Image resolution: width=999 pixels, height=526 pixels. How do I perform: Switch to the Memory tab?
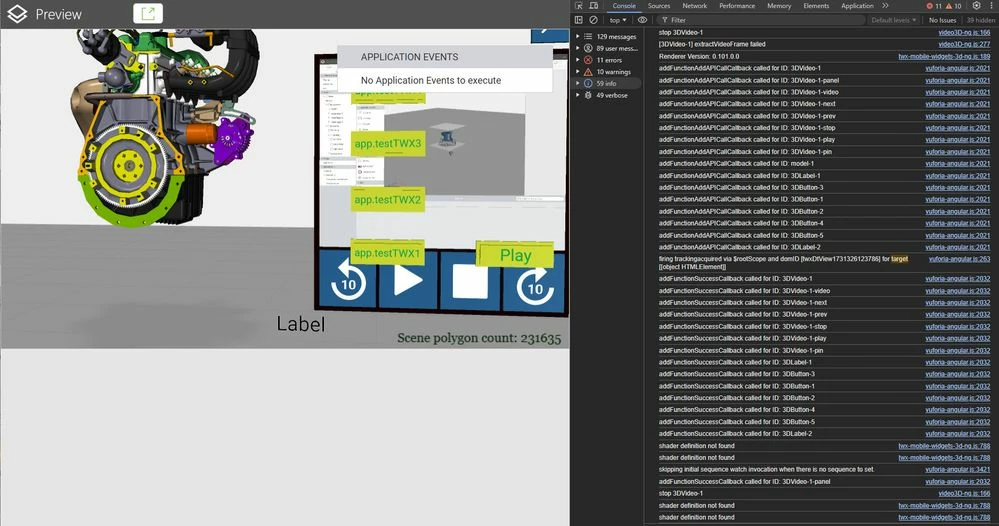[779, 6]
